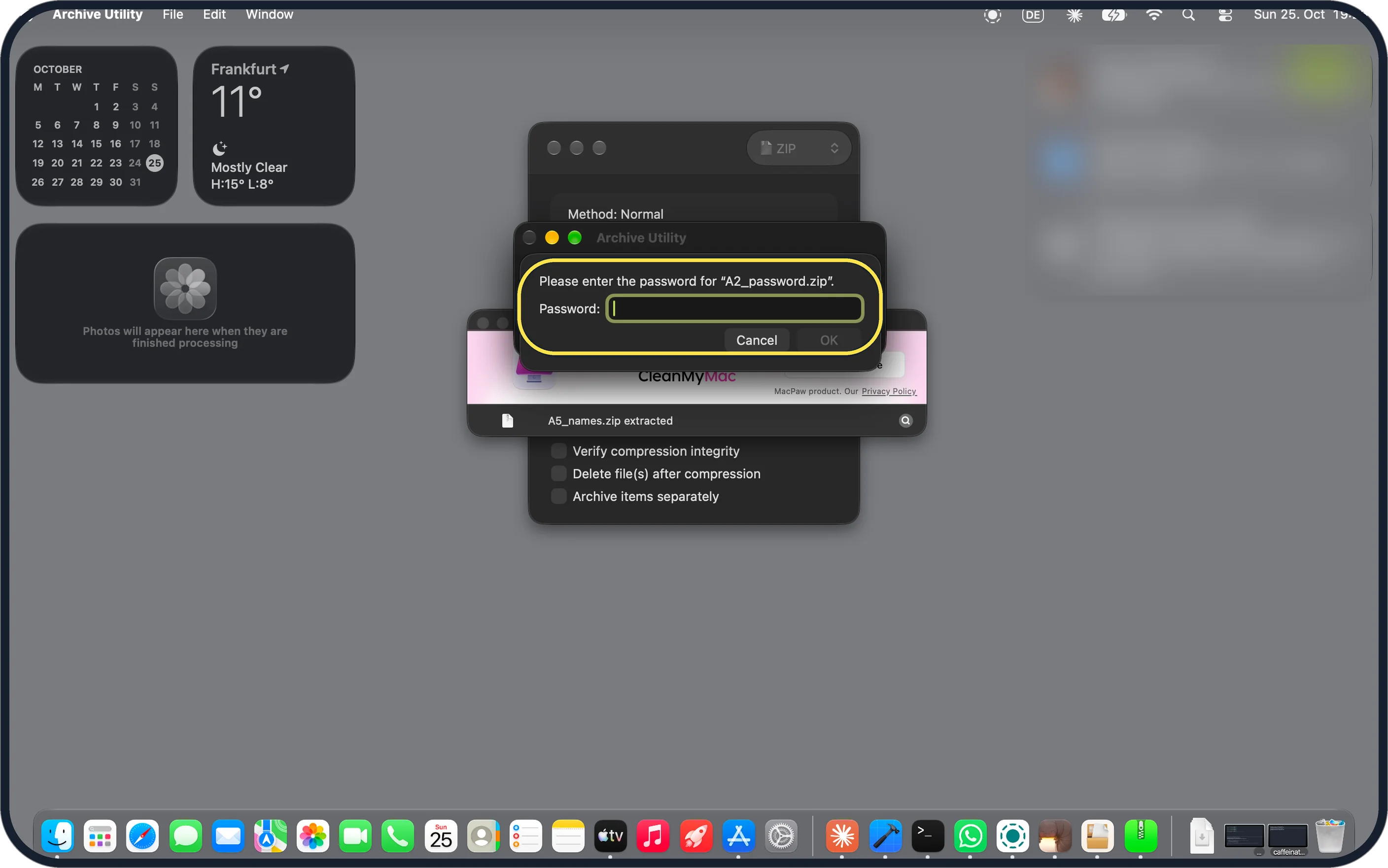The height and width of the screenshot is (868, 1388).
Task: Click the Frankfurt weather widget
Action: [x=274, y=126]
